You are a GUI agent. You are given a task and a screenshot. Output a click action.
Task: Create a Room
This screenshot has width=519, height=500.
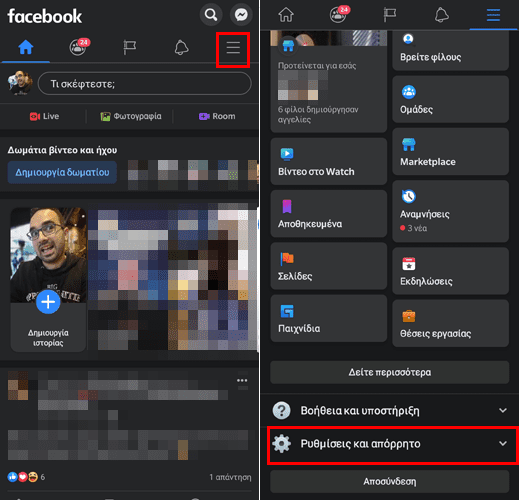pos(217,116)
